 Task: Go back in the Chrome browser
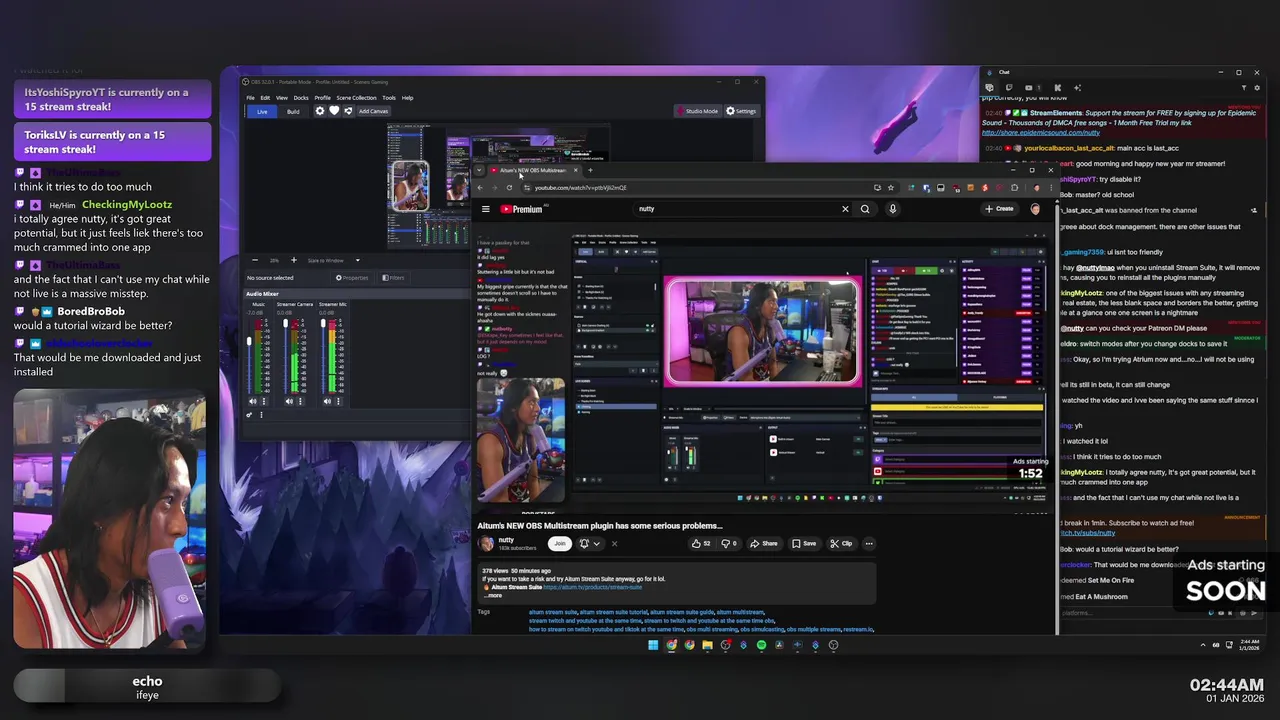point(480,187)
